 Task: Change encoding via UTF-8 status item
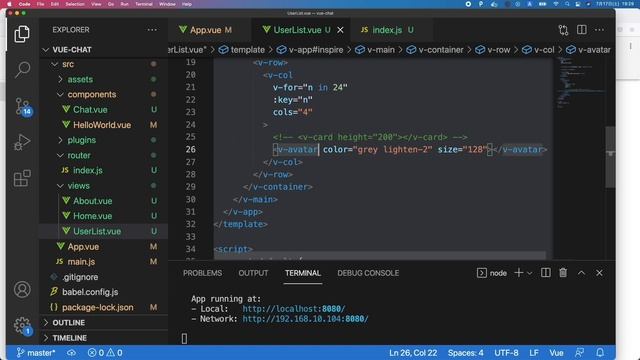tap(506, 353)
